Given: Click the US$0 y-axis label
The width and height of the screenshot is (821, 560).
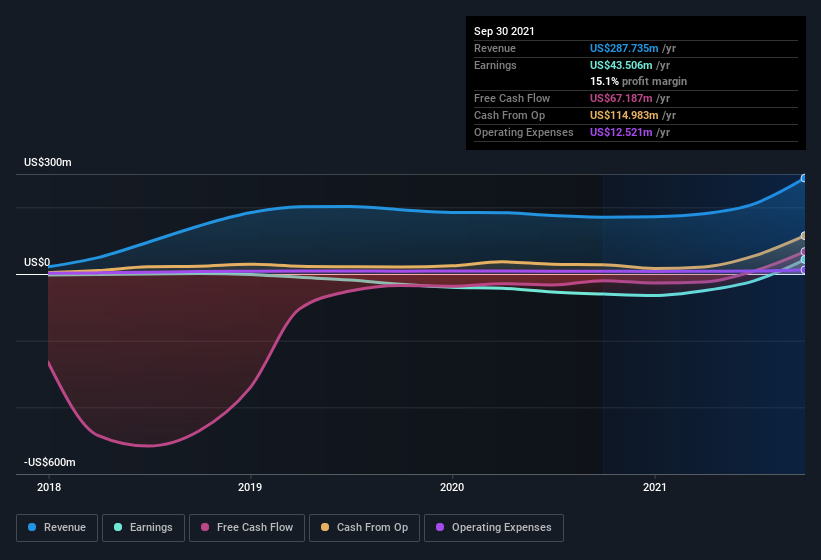Looking at the screenshot, I should (x=37, y=262).
